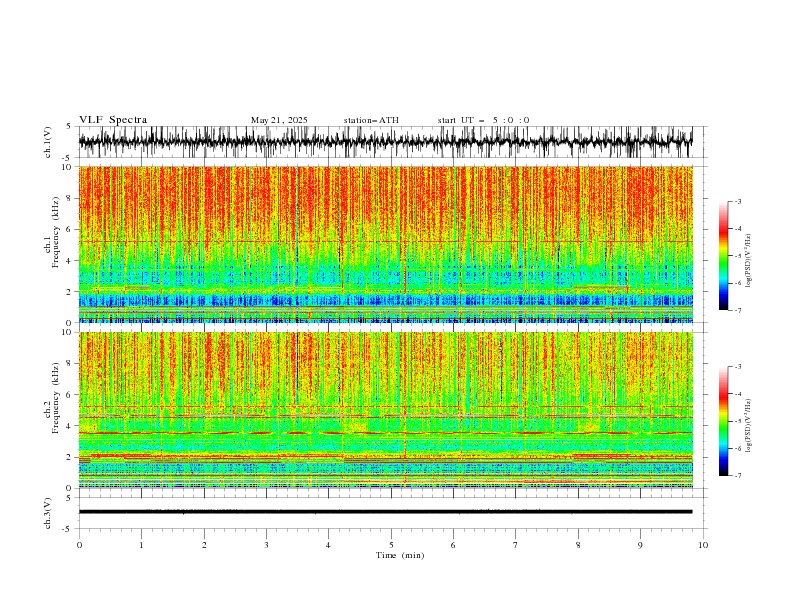The height and width of the screenshot is (612, 792).
Task: Click the time axis tick label '0'
Action: point(79,545)
